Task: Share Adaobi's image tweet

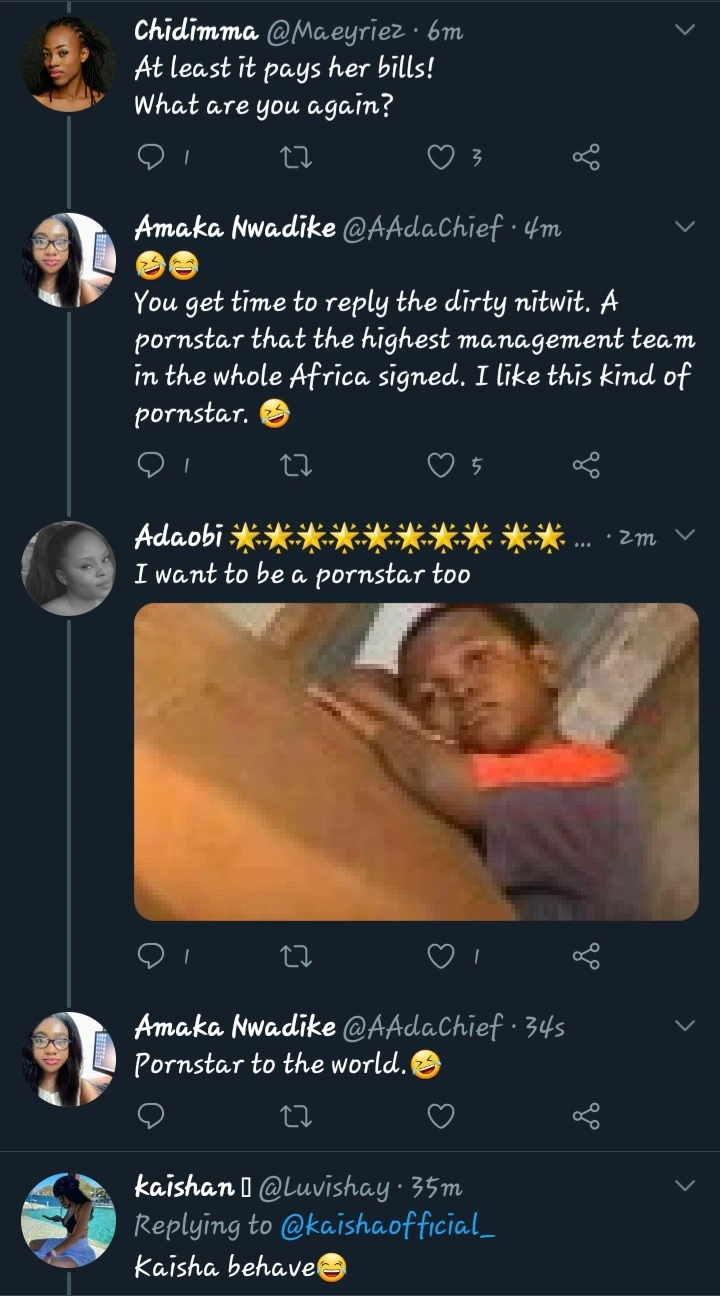Action: pyautogui.click(x=586, y=957)
